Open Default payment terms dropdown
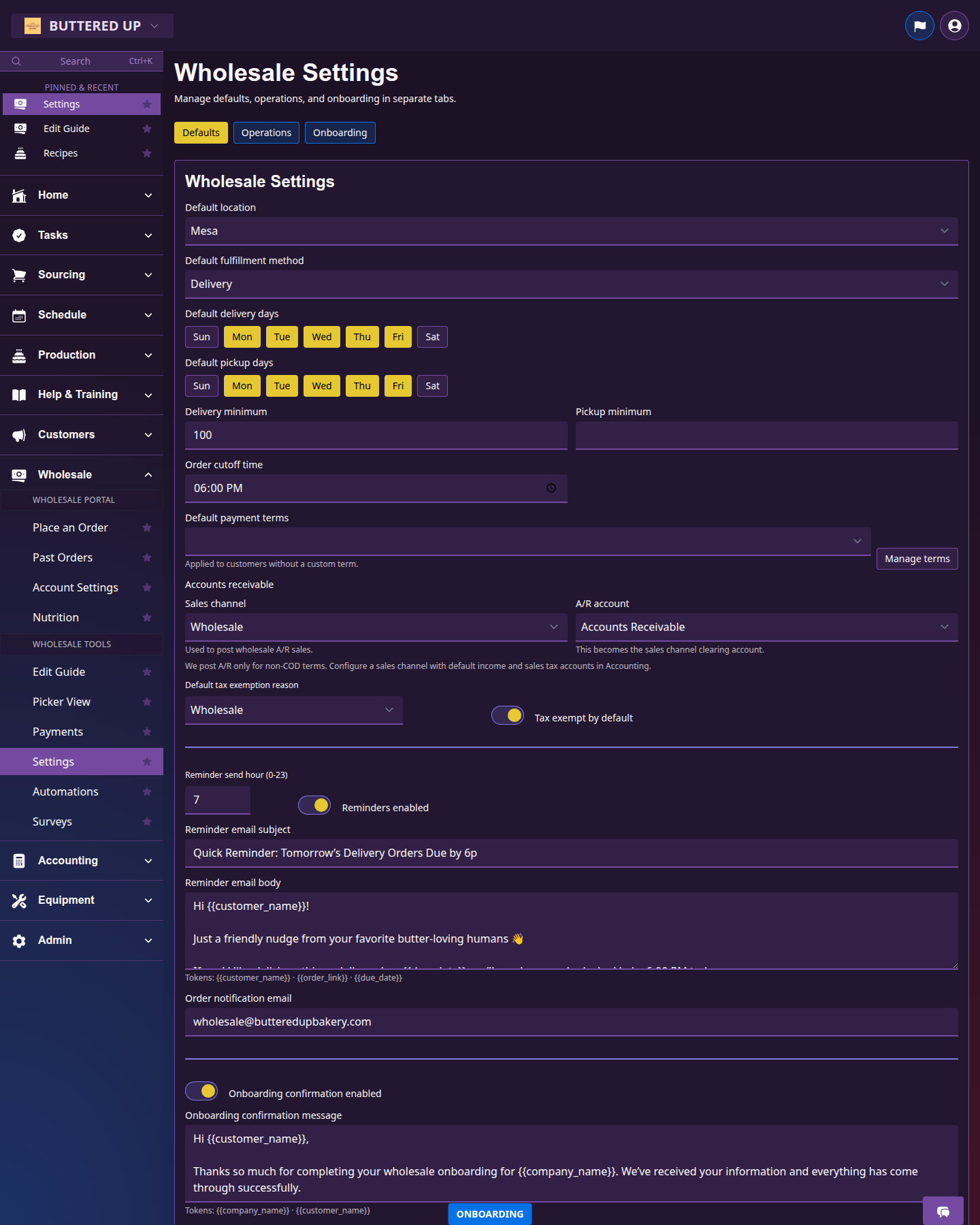Image resolution: width=980 pixels, height=1225 pixels. coord(528,542)
